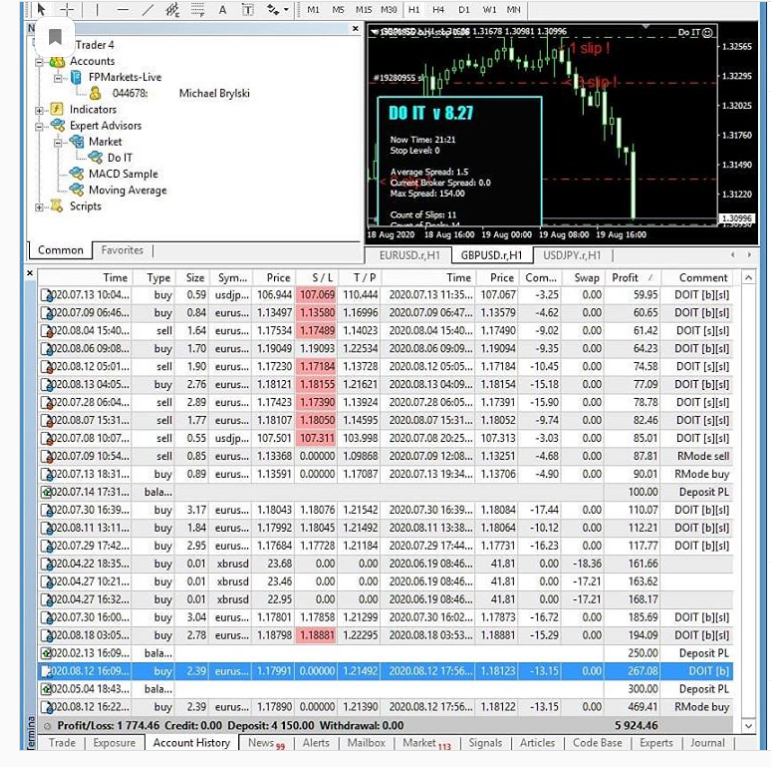Expand the Scripts tree node
The image size is (771, 767).
point(39,207)
